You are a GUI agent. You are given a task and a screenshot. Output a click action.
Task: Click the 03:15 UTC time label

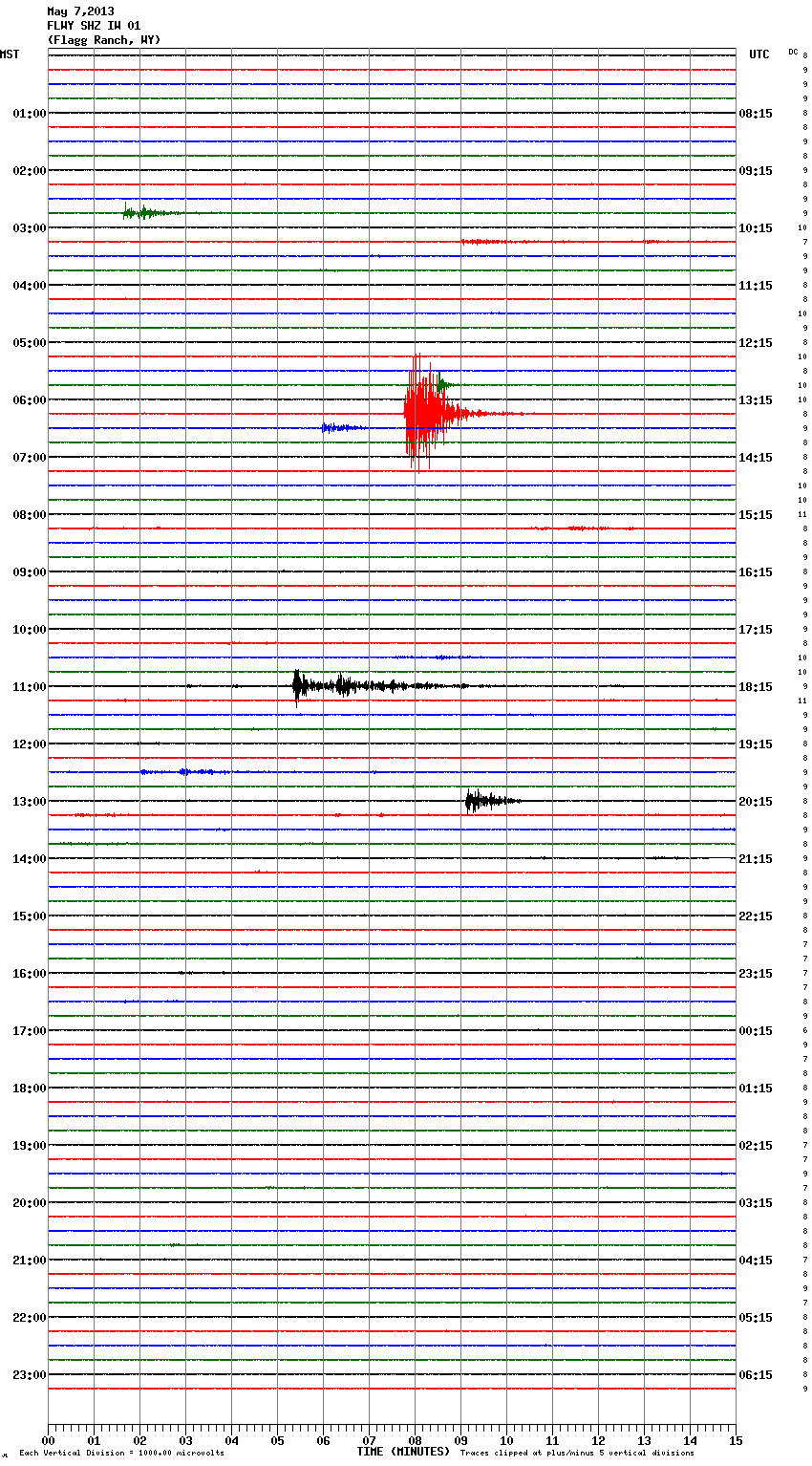tap(756, 1203)
